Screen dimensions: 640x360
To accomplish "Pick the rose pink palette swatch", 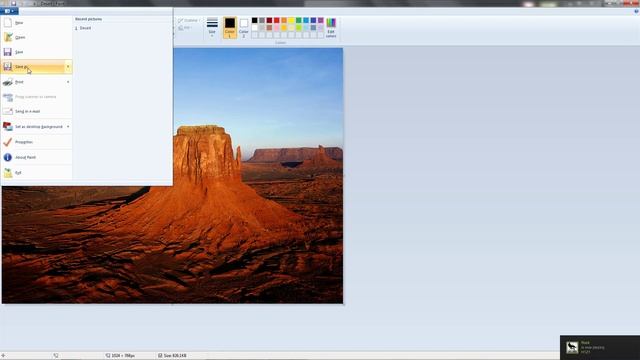I will (277, 28).
